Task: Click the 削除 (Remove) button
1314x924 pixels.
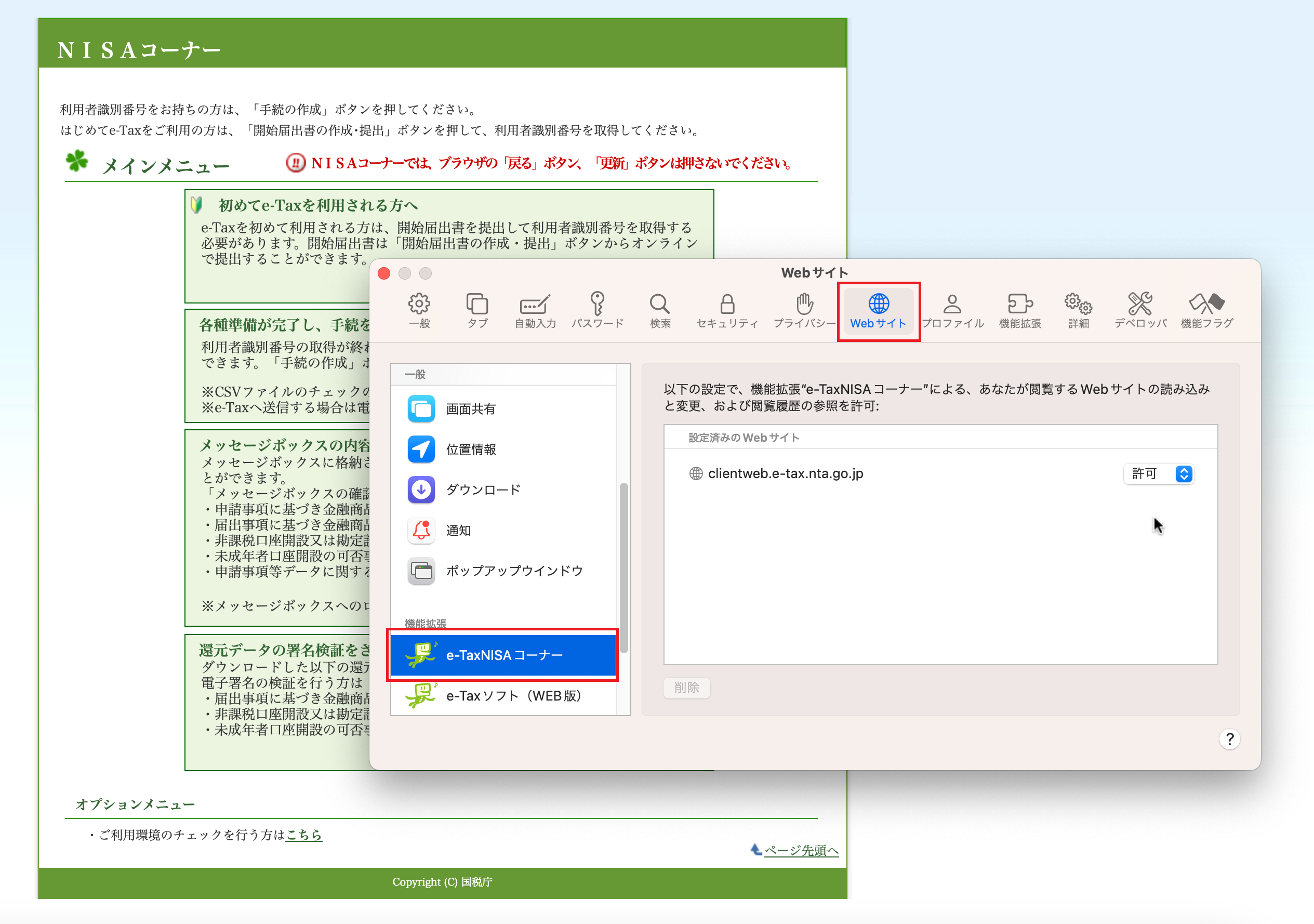Action: pyautogui.click(x=687, y=688)
